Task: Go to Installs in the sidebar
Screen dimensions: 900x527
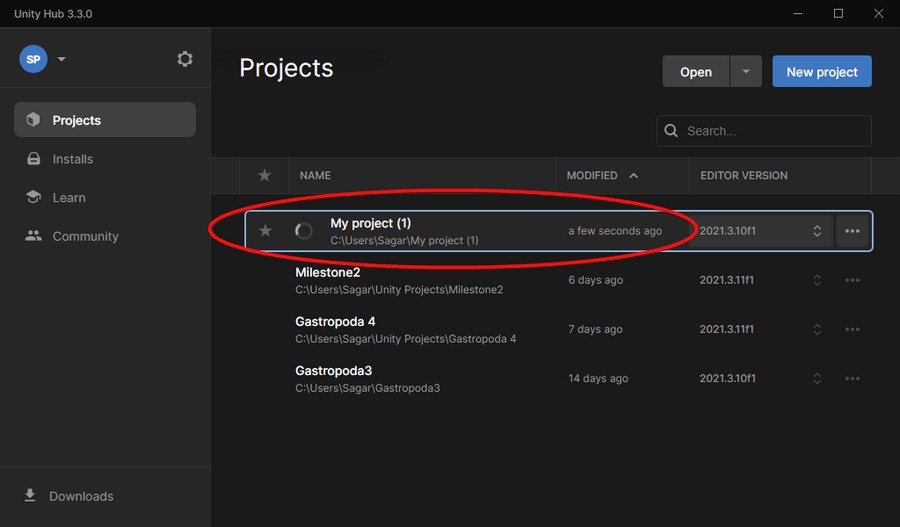Action: (x=72, y=159)
